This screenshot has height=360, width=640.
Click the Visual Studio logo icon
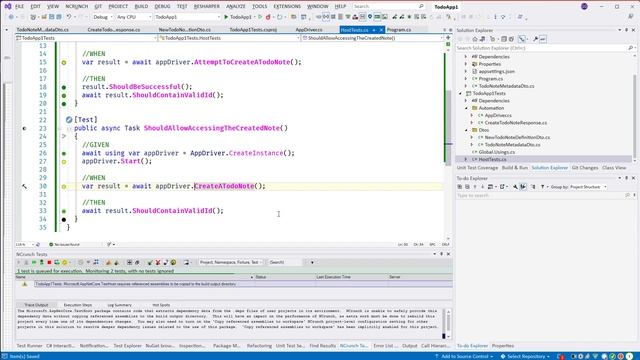click(8, 6)
